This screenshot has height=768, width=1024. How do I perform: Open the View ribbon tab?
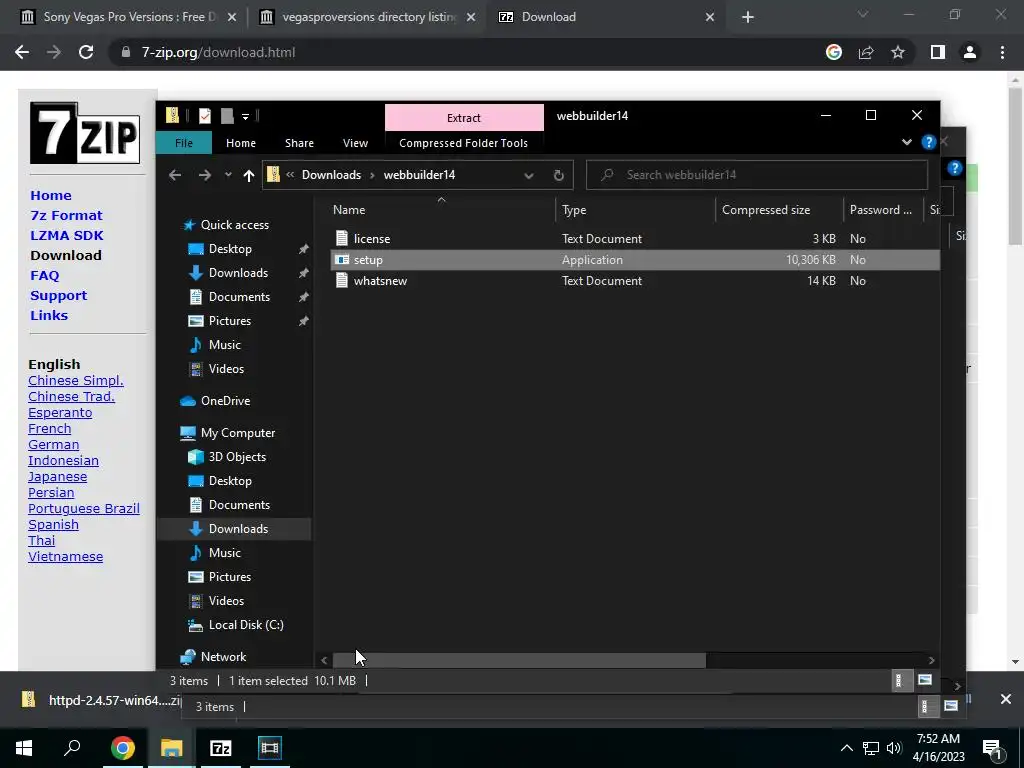355,143
